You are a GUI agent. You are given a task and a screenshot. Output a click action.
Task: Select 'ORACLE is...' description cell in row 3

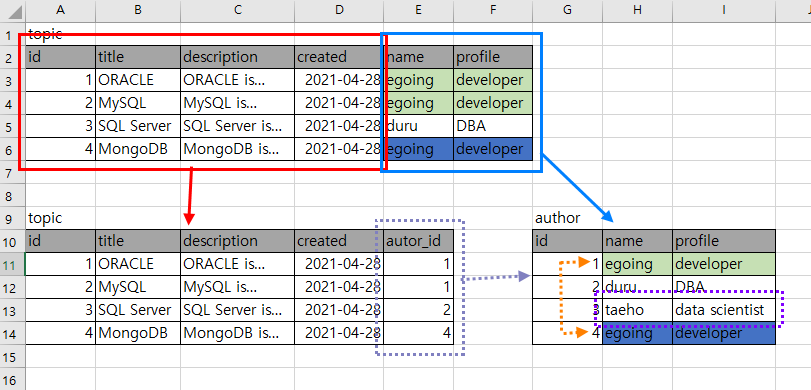tap(238, 80)
